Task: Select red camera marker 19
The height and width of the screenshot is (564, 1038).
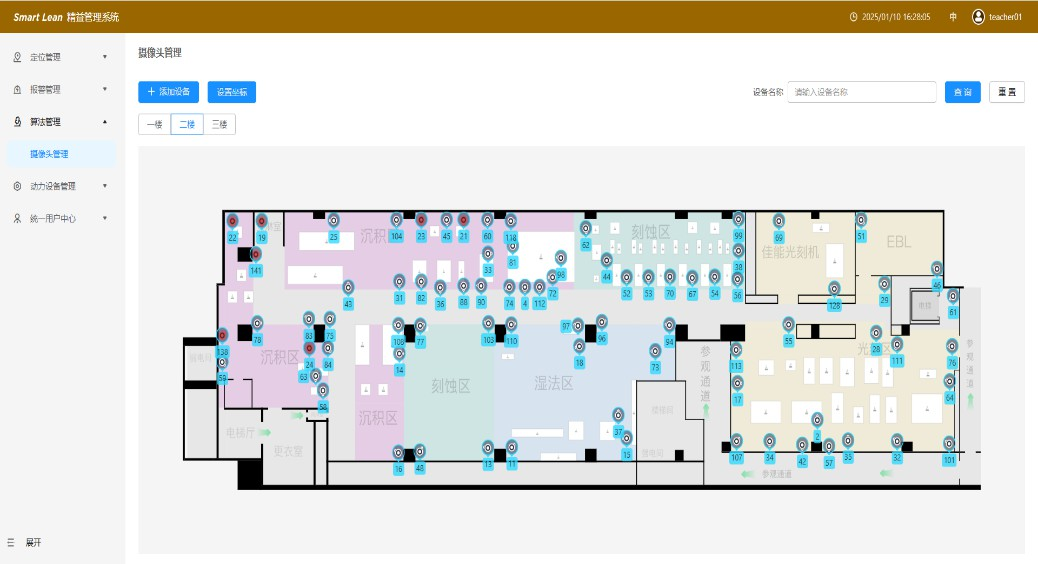Action: pyautogui.click(x=261, y=222)
